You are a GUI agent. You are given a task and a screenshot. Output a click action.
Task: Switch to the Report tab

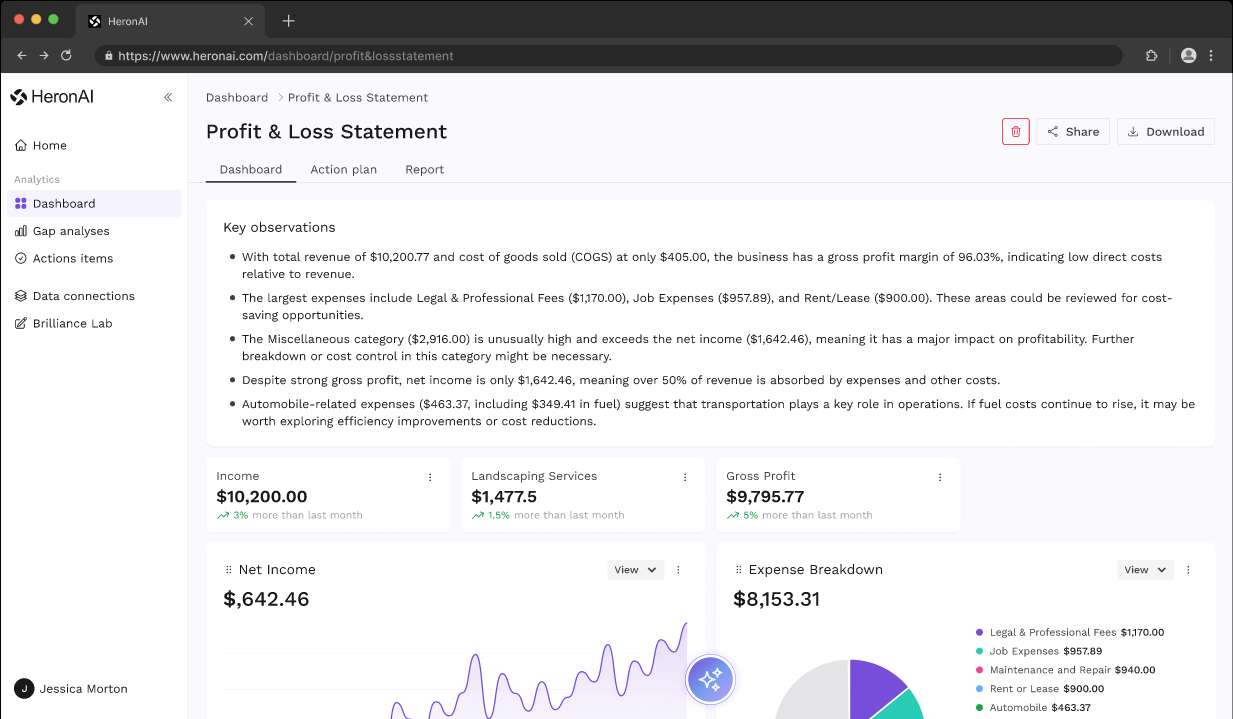tap(425, 170)
